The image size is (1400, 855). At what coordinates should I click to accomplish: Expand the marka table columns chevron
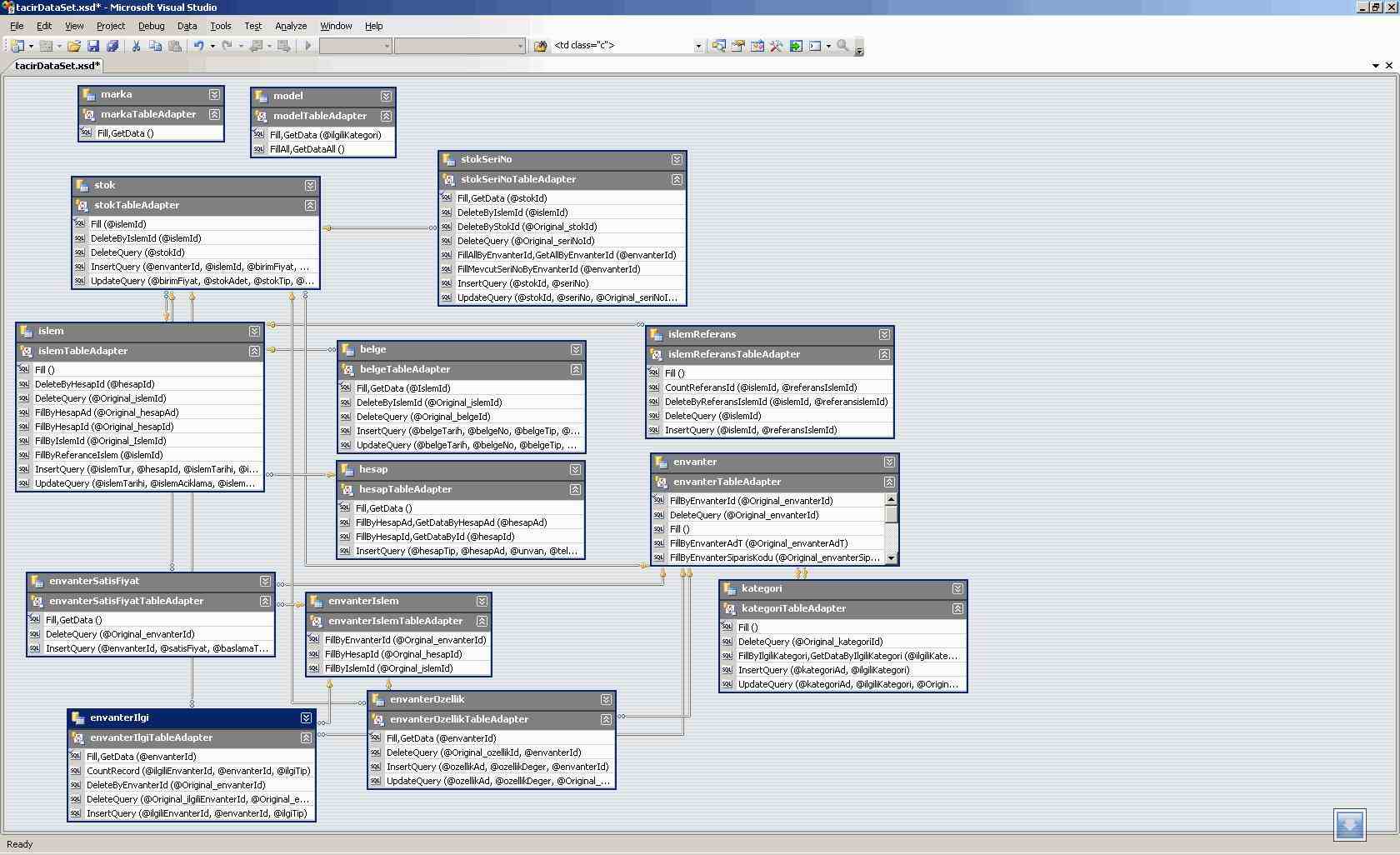(214, 95)
